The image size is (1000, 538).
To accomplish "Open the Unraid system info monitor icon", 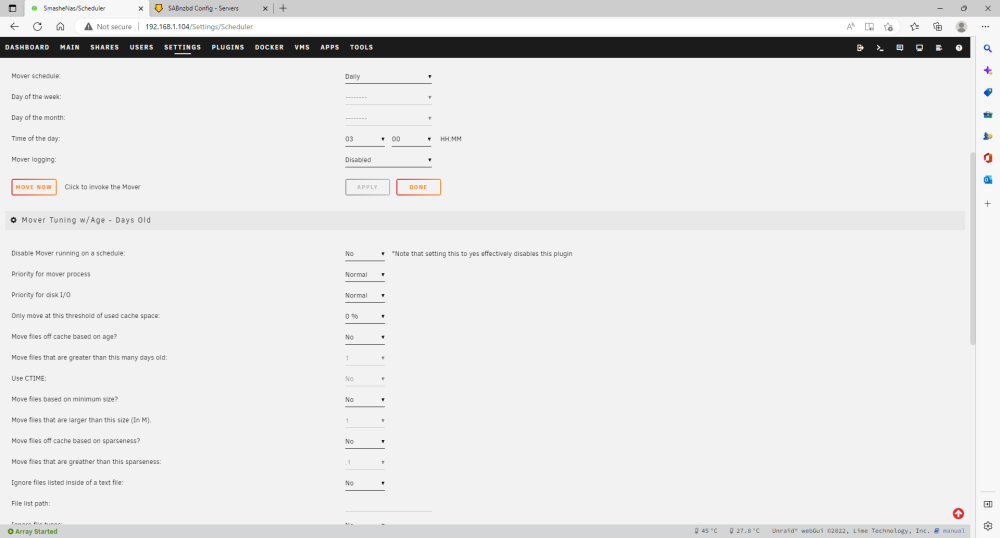I will point(919,48).
